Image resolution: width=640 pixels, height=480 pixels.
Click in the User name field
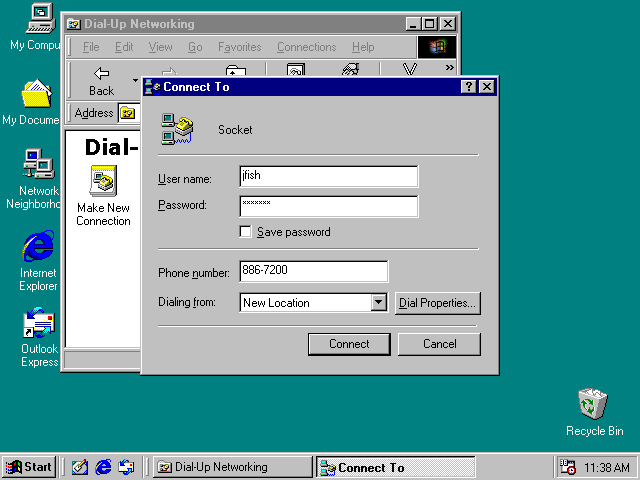(x=329, y=176)
